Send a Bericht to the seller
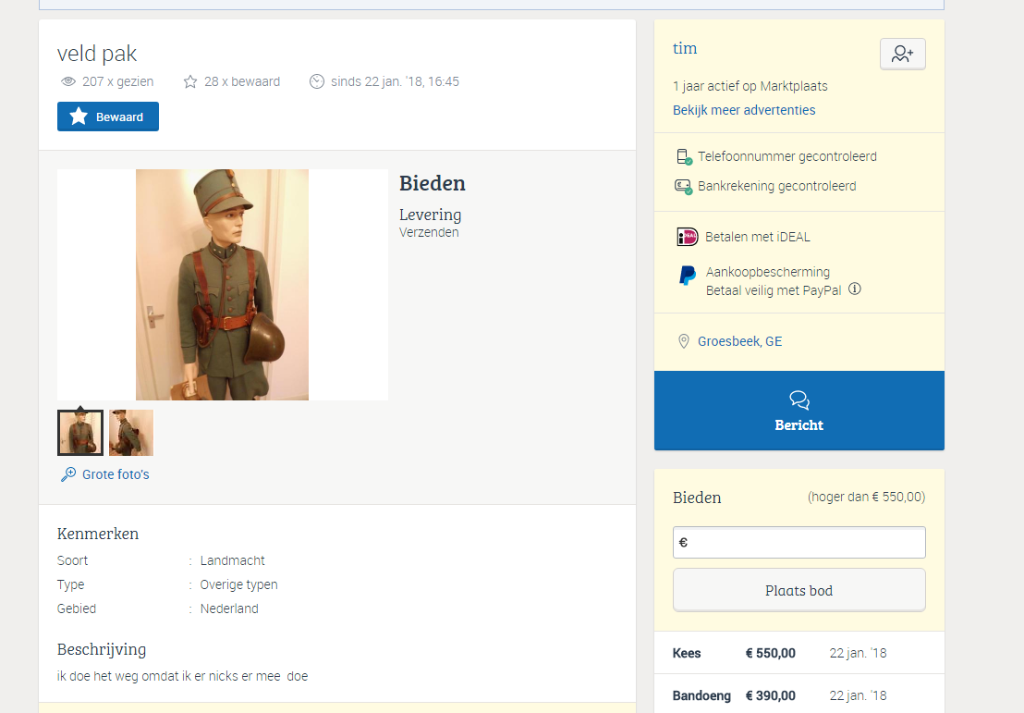This screenshot has width=1024, height=713. (x=799, y=411)
